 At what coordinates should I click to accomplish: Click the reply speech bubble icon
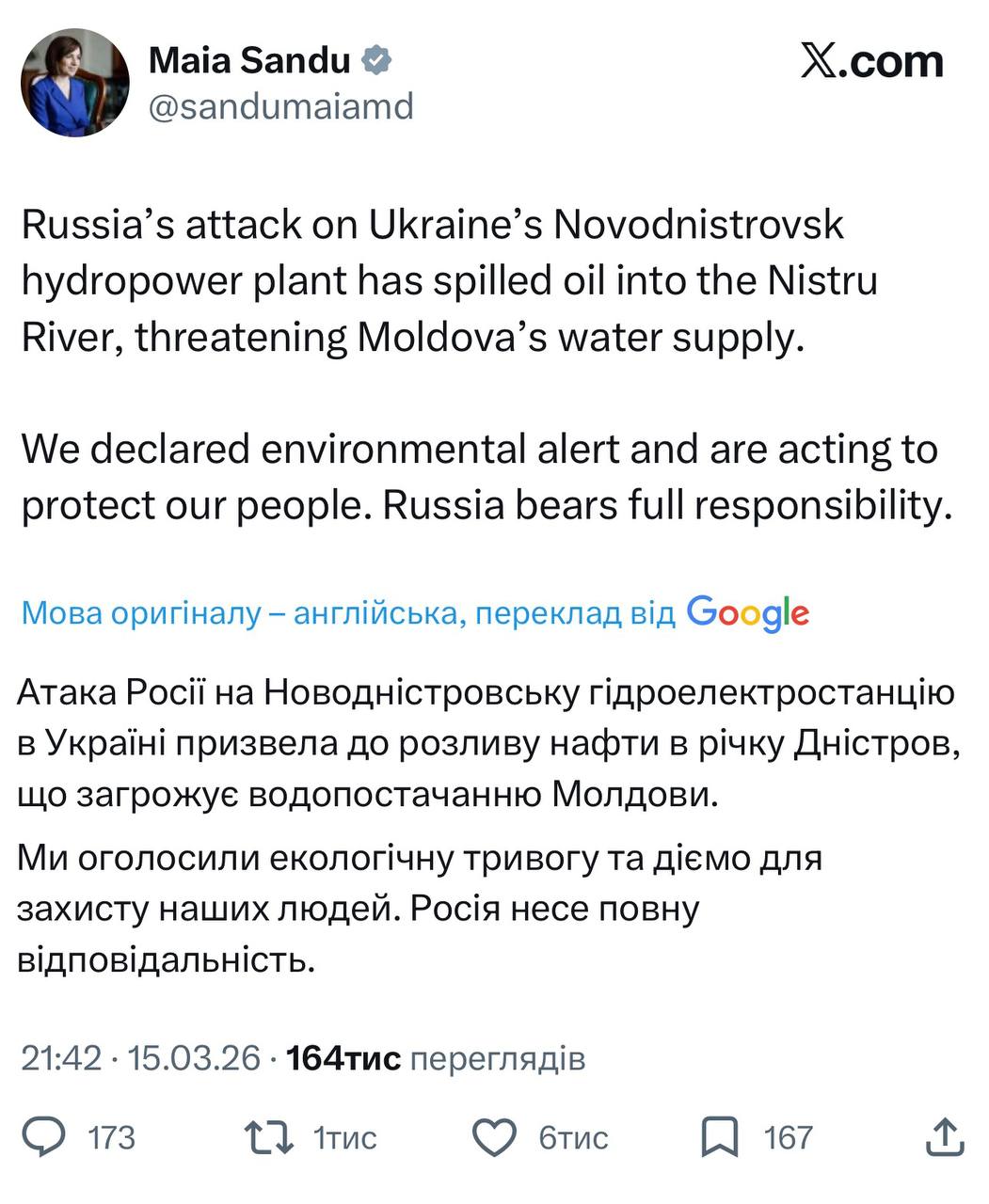(x=44, y=1138)
